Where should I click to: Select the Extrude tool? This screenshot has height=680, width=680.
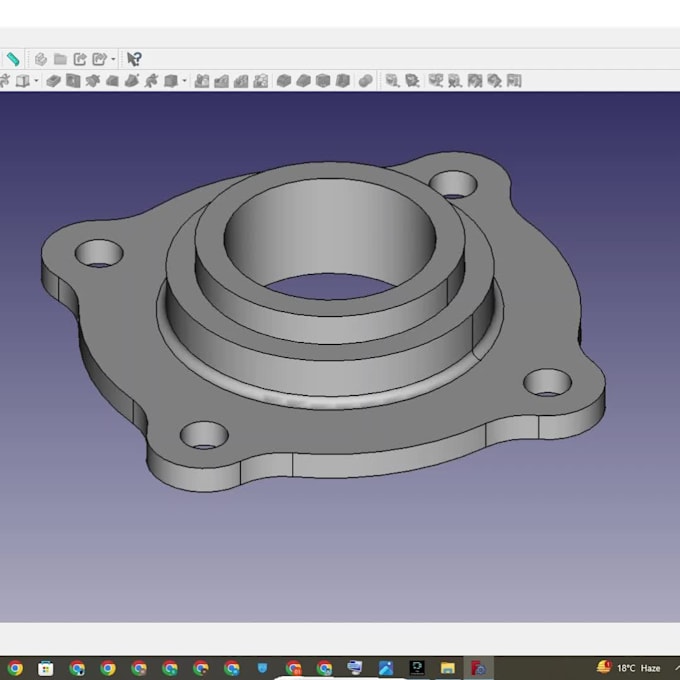point(53,81)
